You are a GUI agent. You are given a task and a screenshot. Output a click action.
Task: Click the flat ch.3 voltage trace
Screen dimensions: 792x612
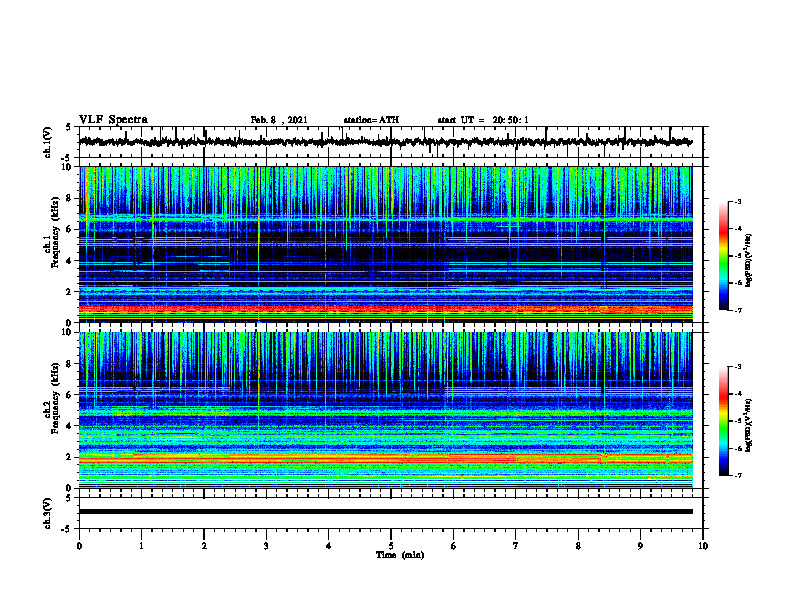point(386,512)
